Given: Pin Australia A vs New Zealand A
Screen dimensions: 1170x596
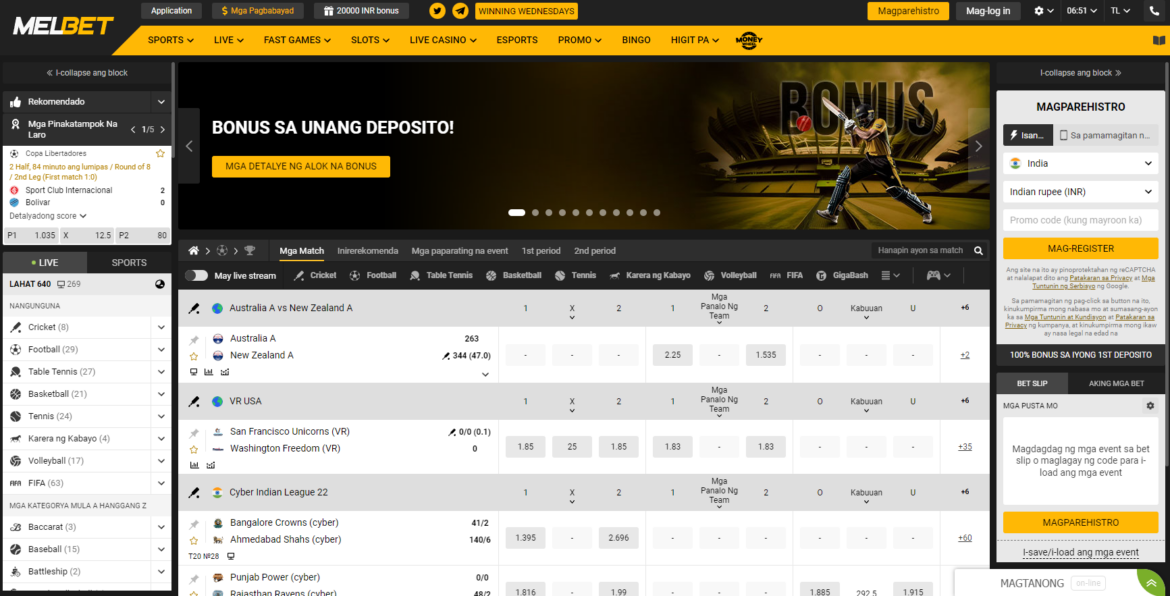Looking at the screenshot, I should (194, 339).
